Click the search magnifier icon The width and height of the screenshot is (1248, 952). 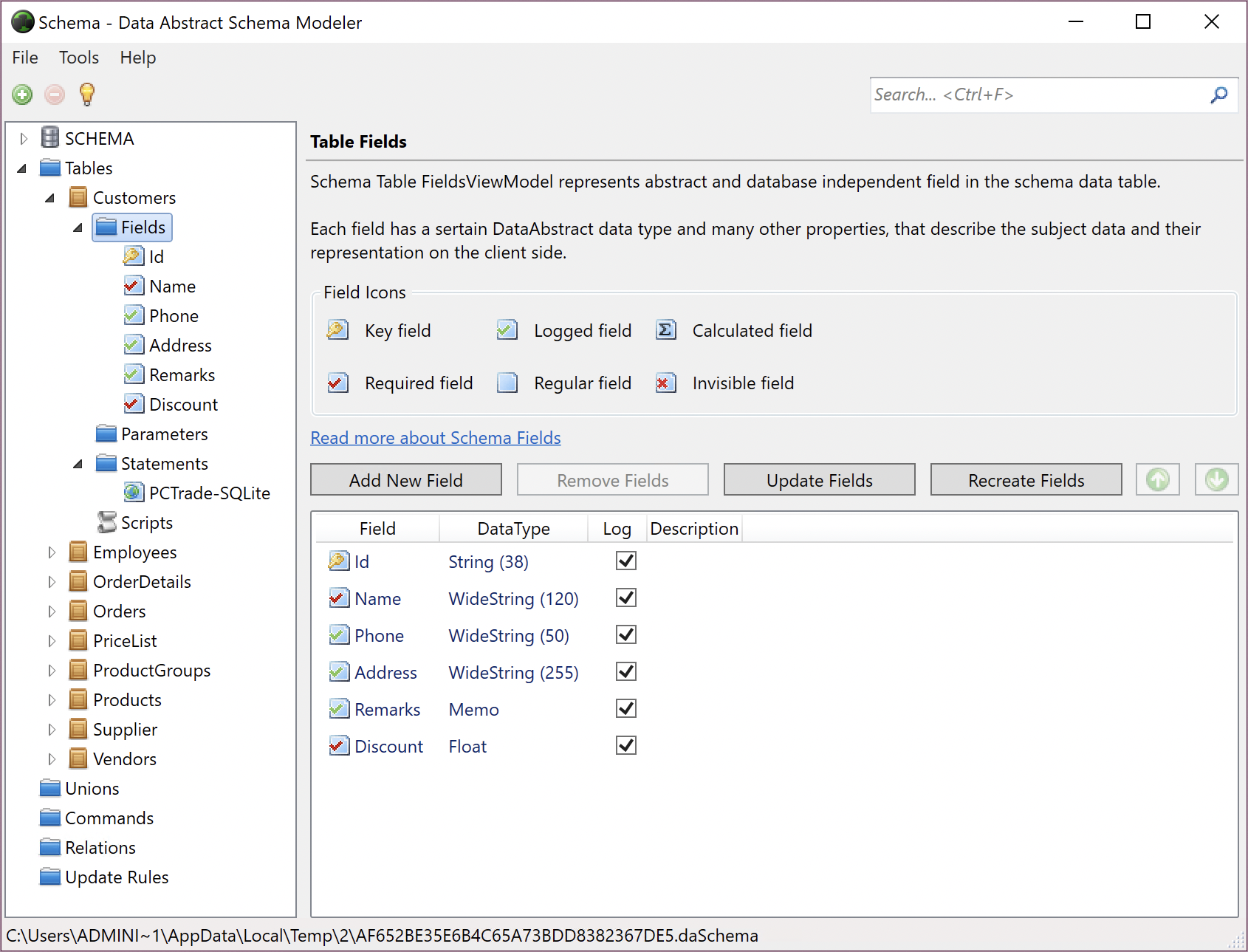(1218, 95)
